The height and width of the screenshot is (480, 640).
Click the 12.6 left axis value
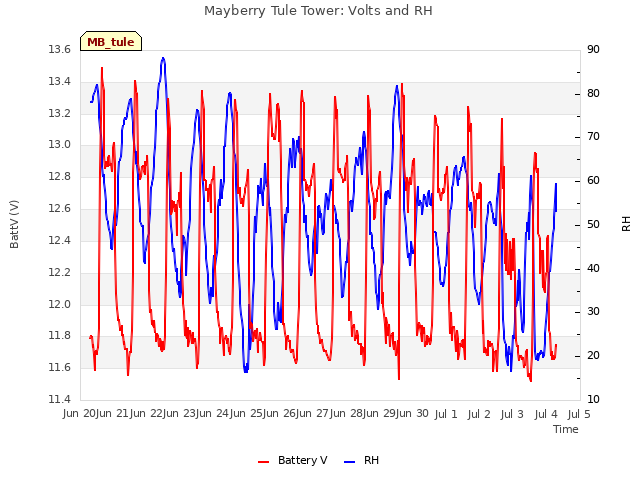click(x=60, y=209)
